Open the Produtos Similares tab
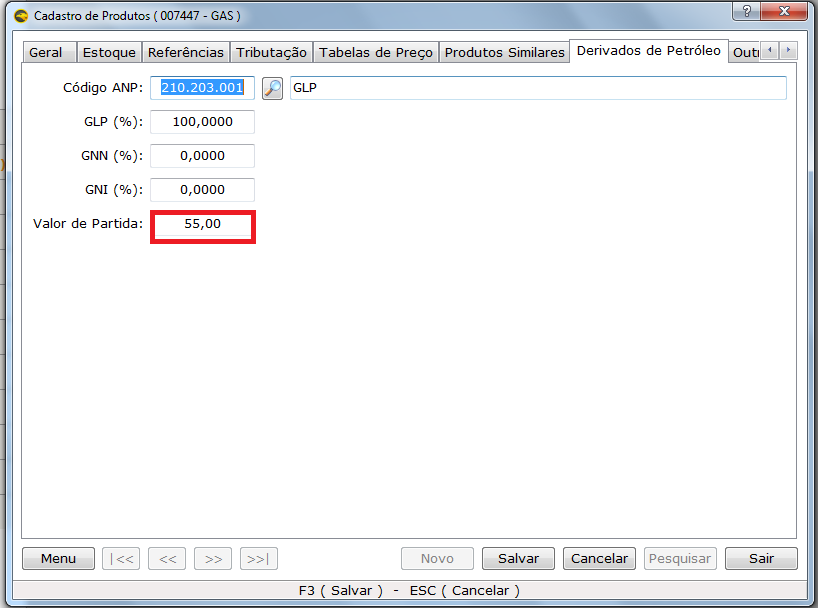Screen dimensions: 818x608 tap(504, 52)
